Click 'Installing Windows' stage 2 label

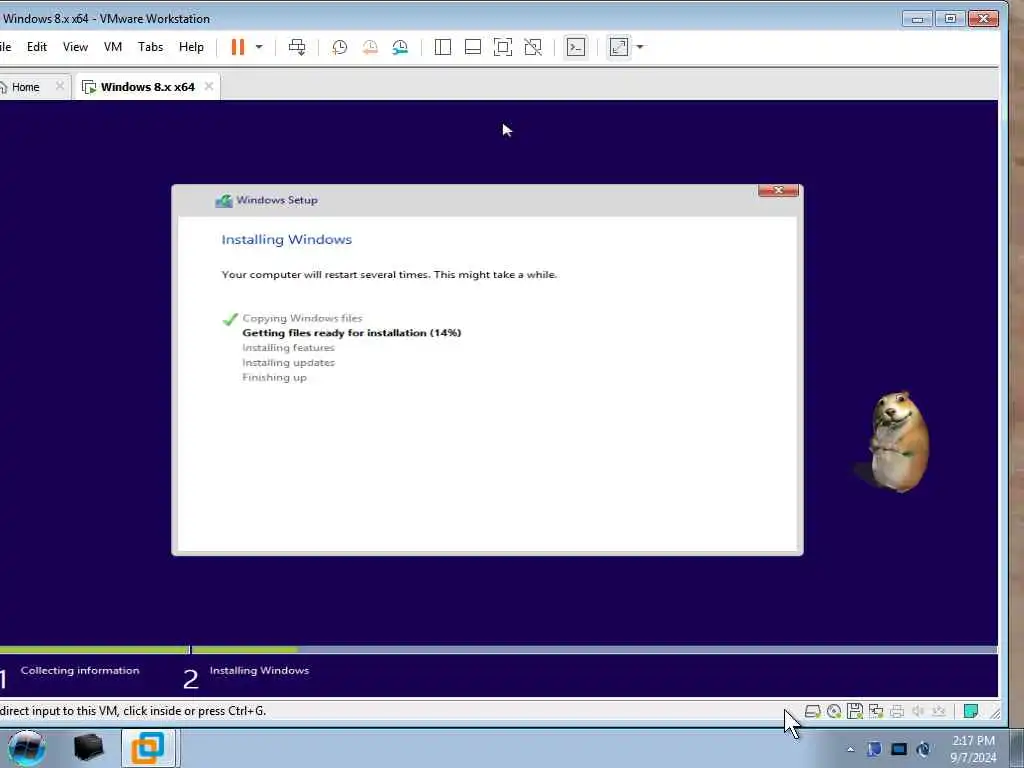(x=259, y=671)
